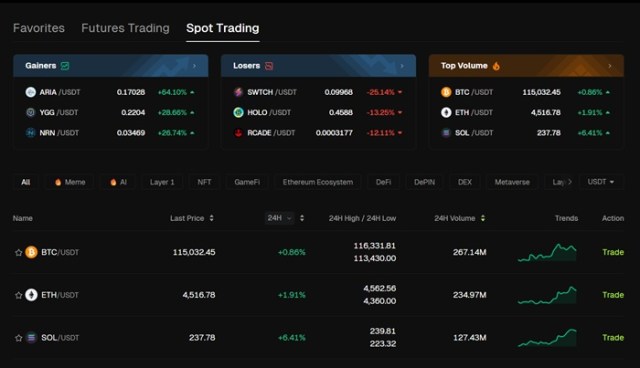Filter by NFT category
Screen dimensions: 640x368
(x=204, y=182)
